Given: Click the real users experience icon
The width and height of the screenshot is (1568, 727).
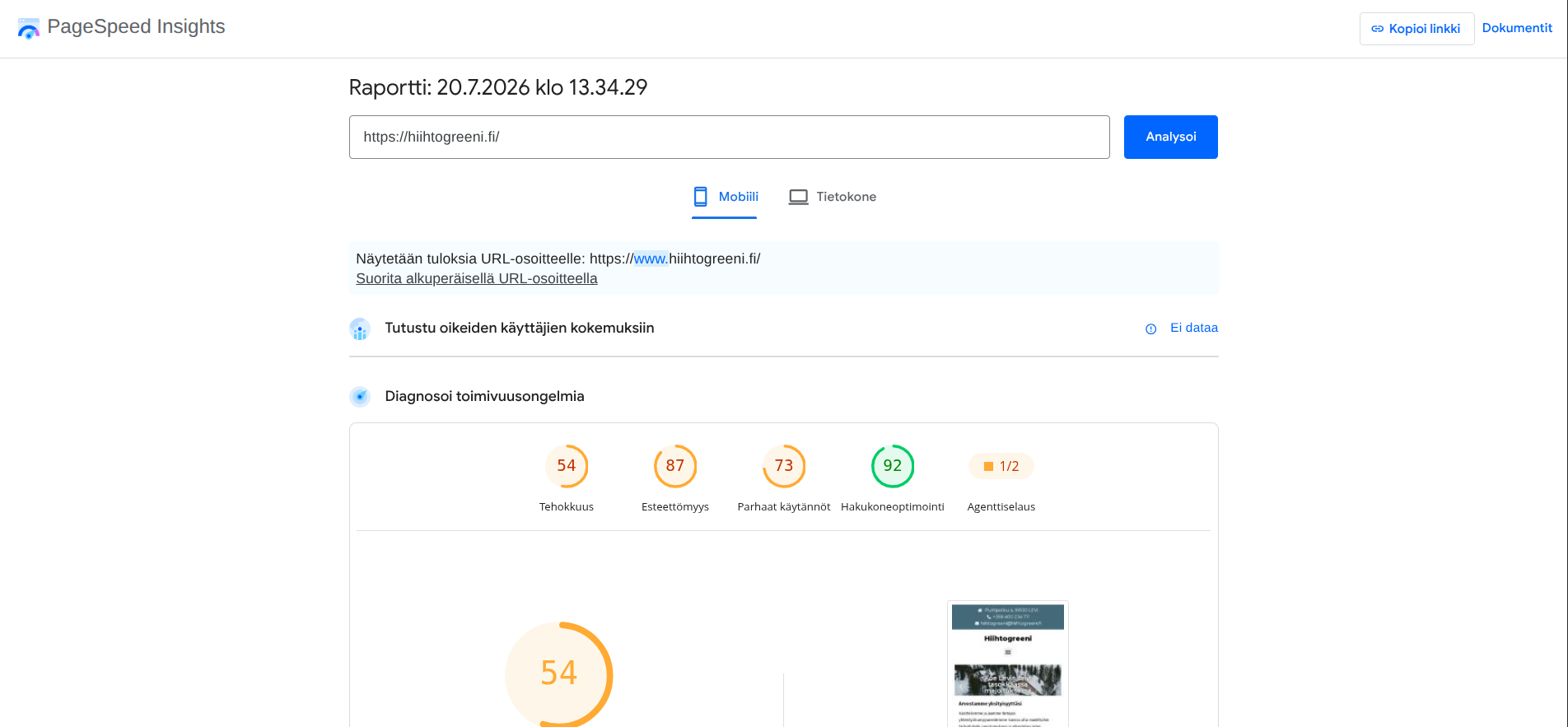Looking at the screenshot, I should 360,329.
